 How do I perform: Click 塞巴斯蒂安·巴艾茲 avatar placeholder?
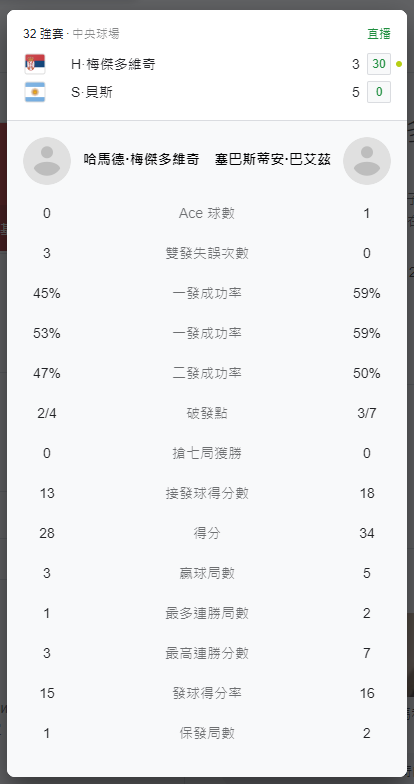click(x=367, y=161)
